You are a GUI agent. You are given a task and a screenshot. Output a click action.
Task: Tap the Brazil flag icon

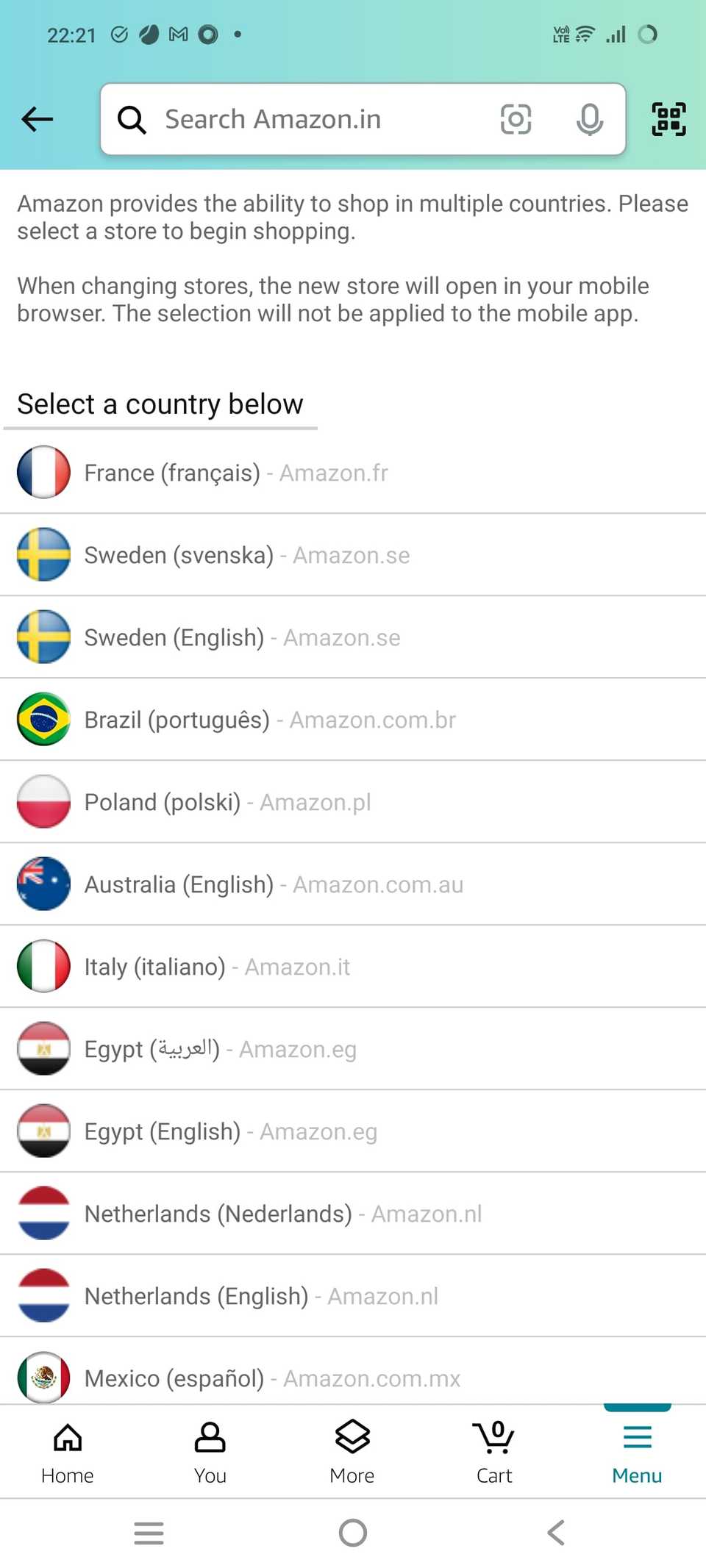pyautogui.click(x=43, y=719)
